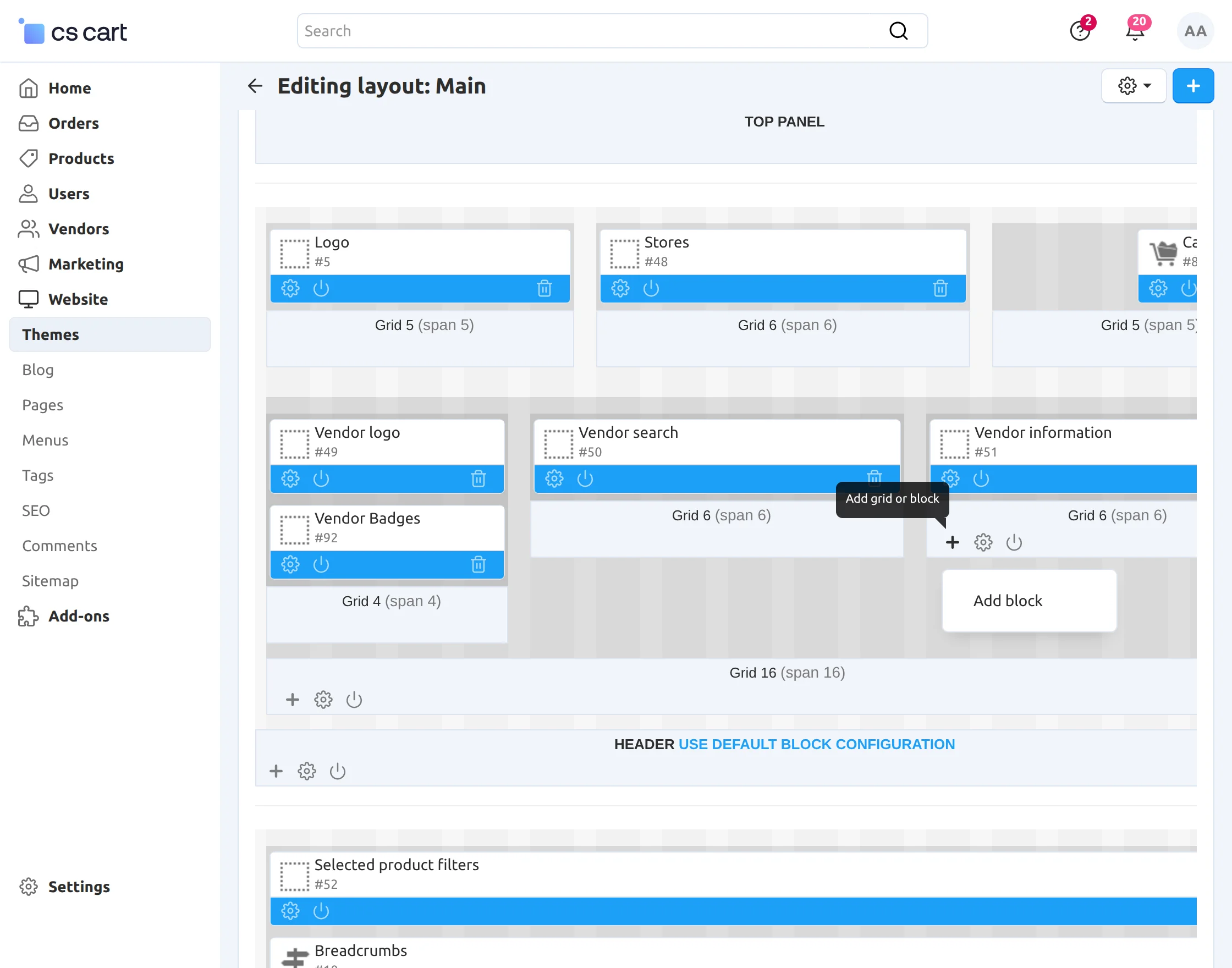This screenshot has height=968, width=1232.
Task: Open Header section gear settings
Action: [x=306, y=771]
